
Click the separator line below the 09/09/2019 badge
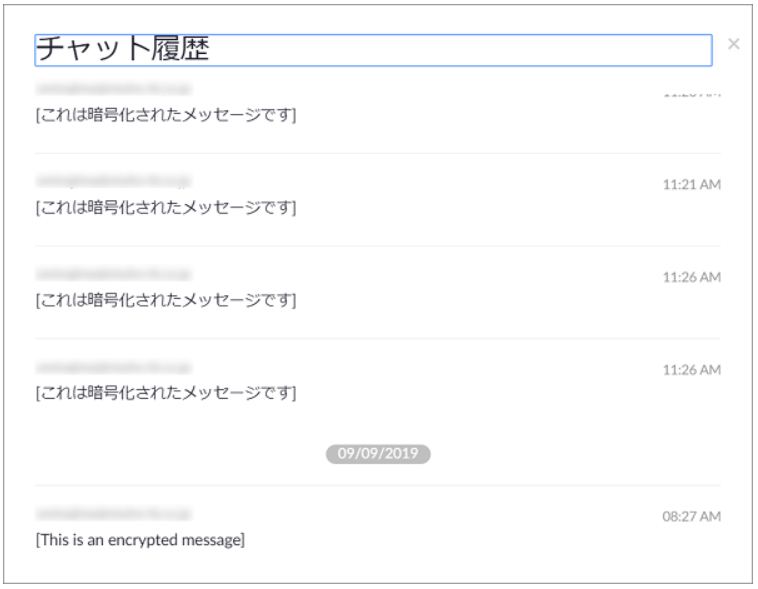coord(378,486)
